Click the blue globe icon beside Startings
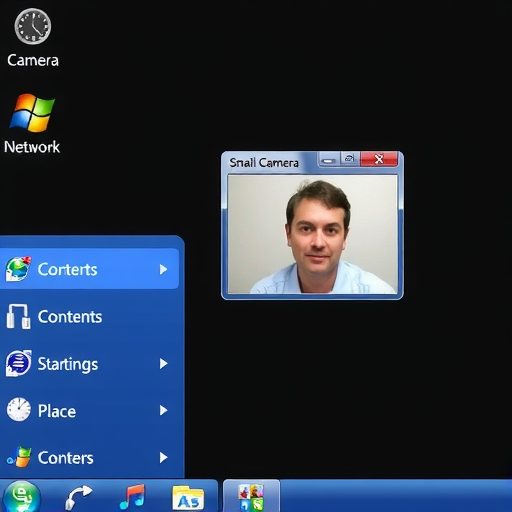Screen dimensions: 512x512 pyautogui.click(x=19, y=363)
